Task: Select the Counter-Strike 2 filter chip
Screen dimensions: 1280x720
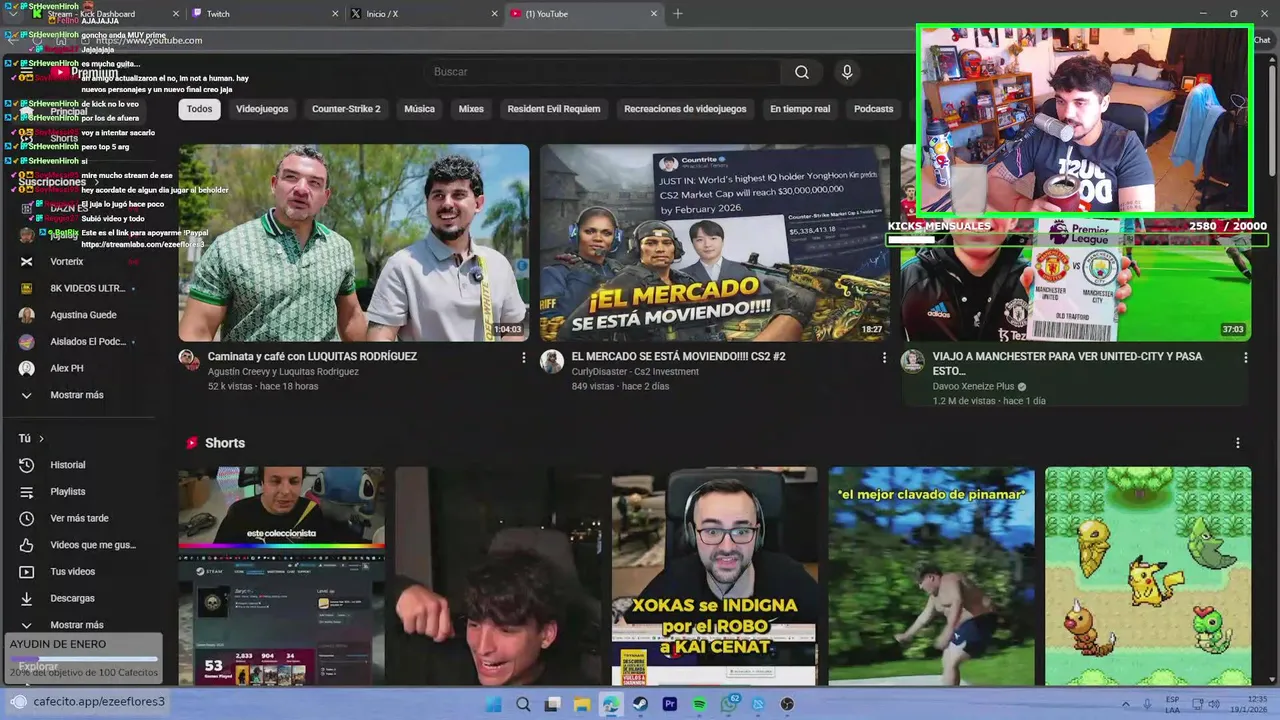Action: (346, 109)
